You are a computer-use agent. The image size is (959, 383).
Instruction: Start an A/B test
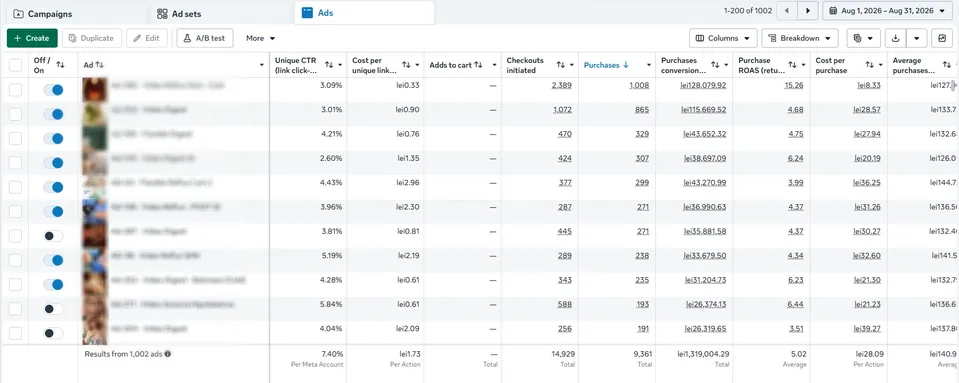[204, 38]
